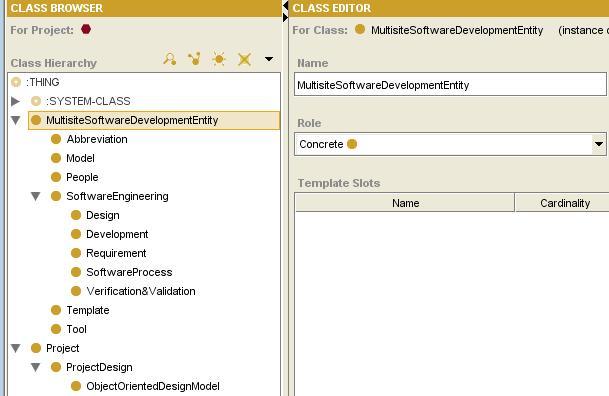Open the Role dropdown showing Concrete

coord(450,144)
